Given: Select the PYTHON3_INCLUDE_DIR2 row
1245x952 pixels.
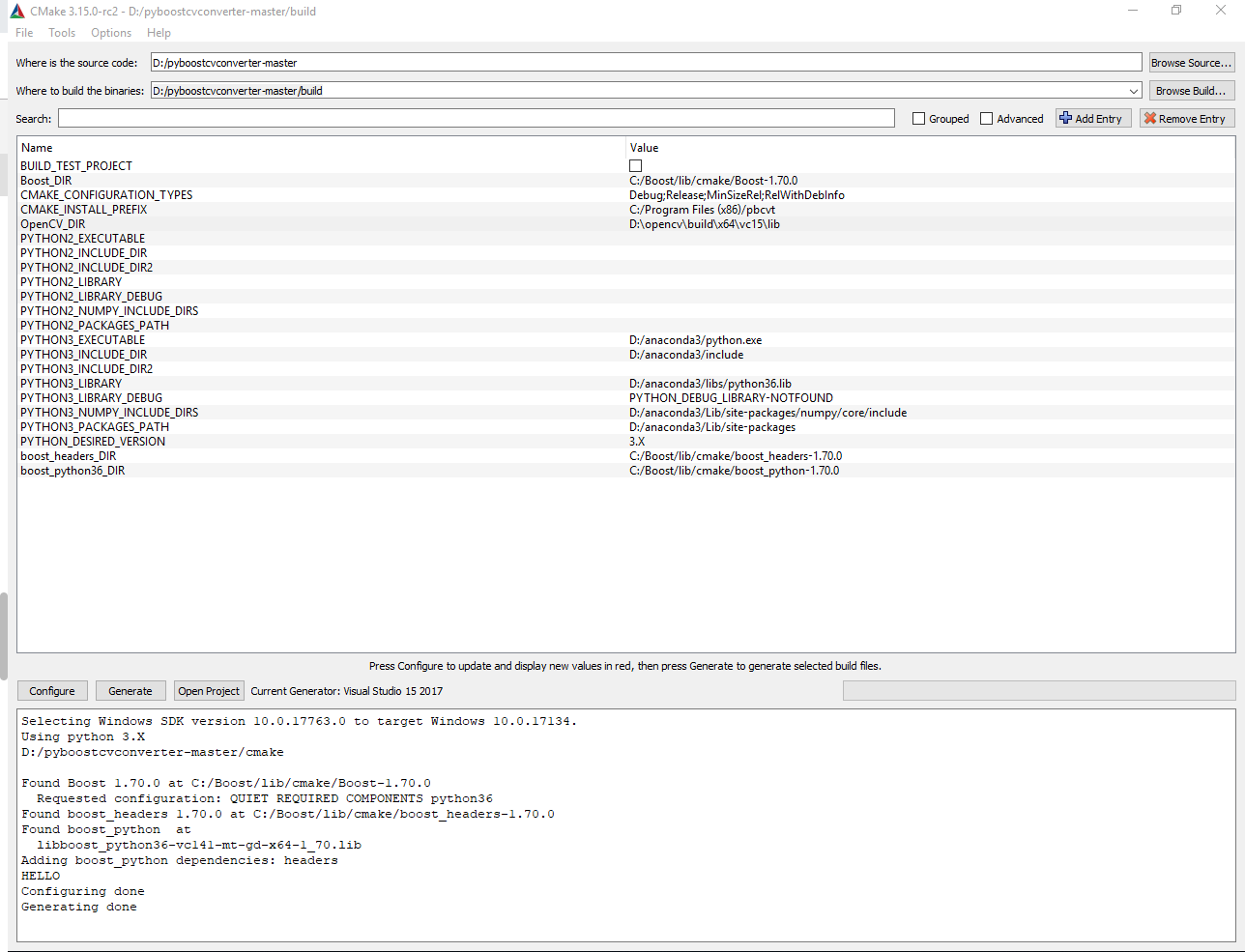Looking at the screenshot, I should [x=626, y=369].
